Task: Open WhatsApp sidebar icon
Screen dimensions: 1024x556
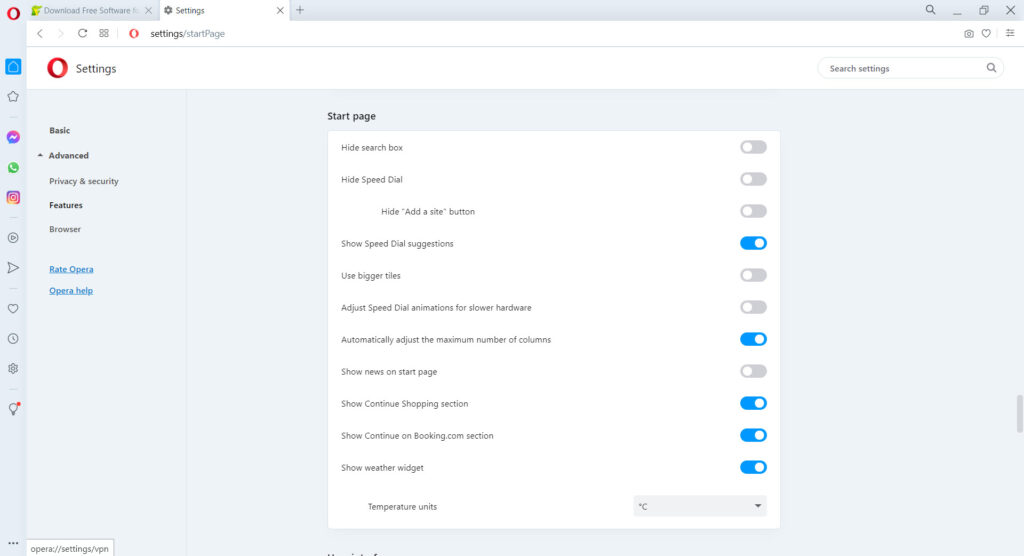Action: pos(13,168)
